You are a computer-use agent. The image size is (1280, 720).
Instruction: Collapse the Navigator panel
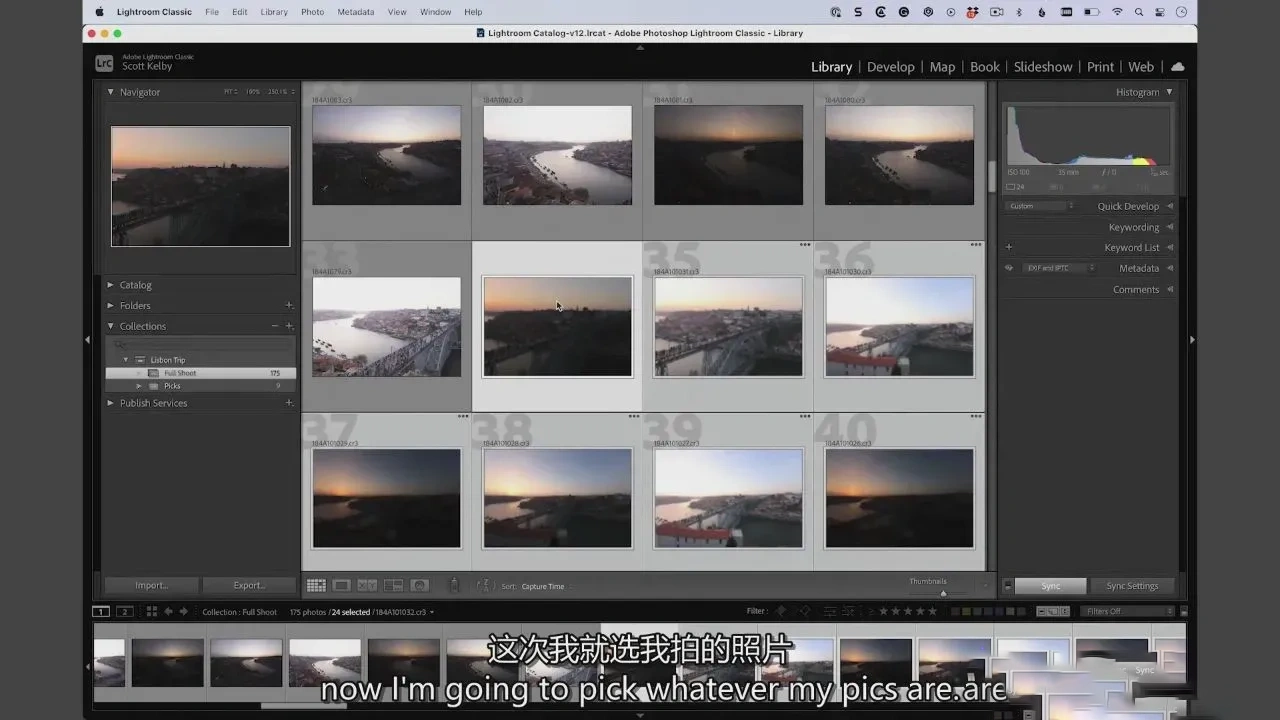[111, 92]
